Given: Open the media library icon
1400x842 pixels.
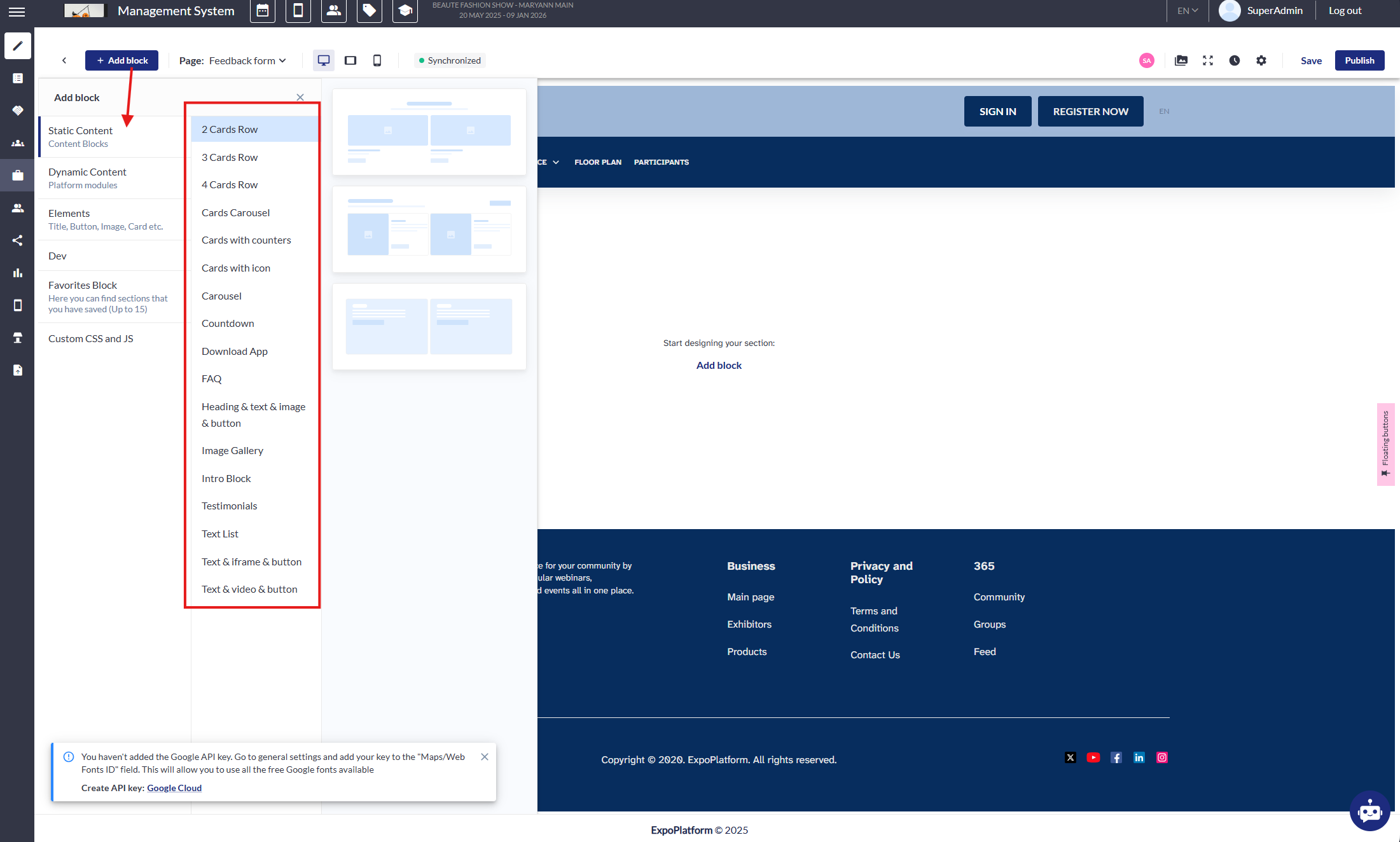Looking at the screenshot, I should pyautogui.click(x=1181, y=60).
